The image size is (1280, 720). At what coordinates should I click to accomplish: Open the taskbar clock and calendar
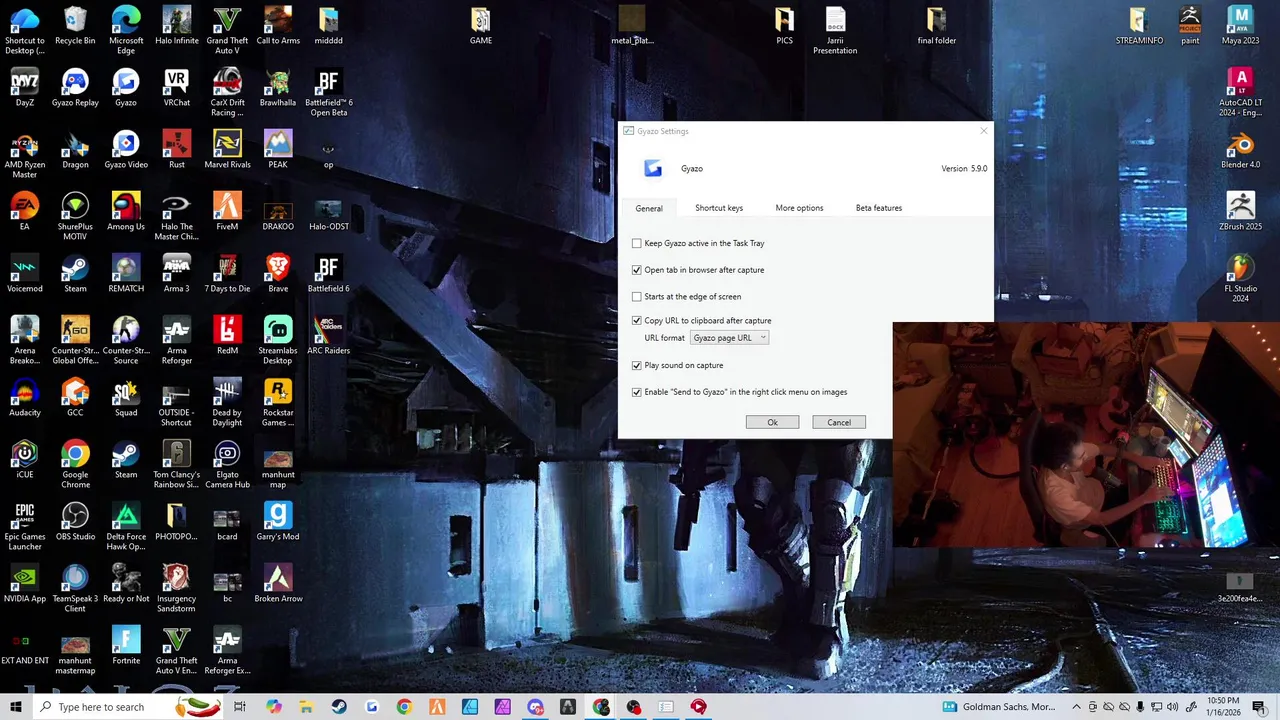(1222, 707)
